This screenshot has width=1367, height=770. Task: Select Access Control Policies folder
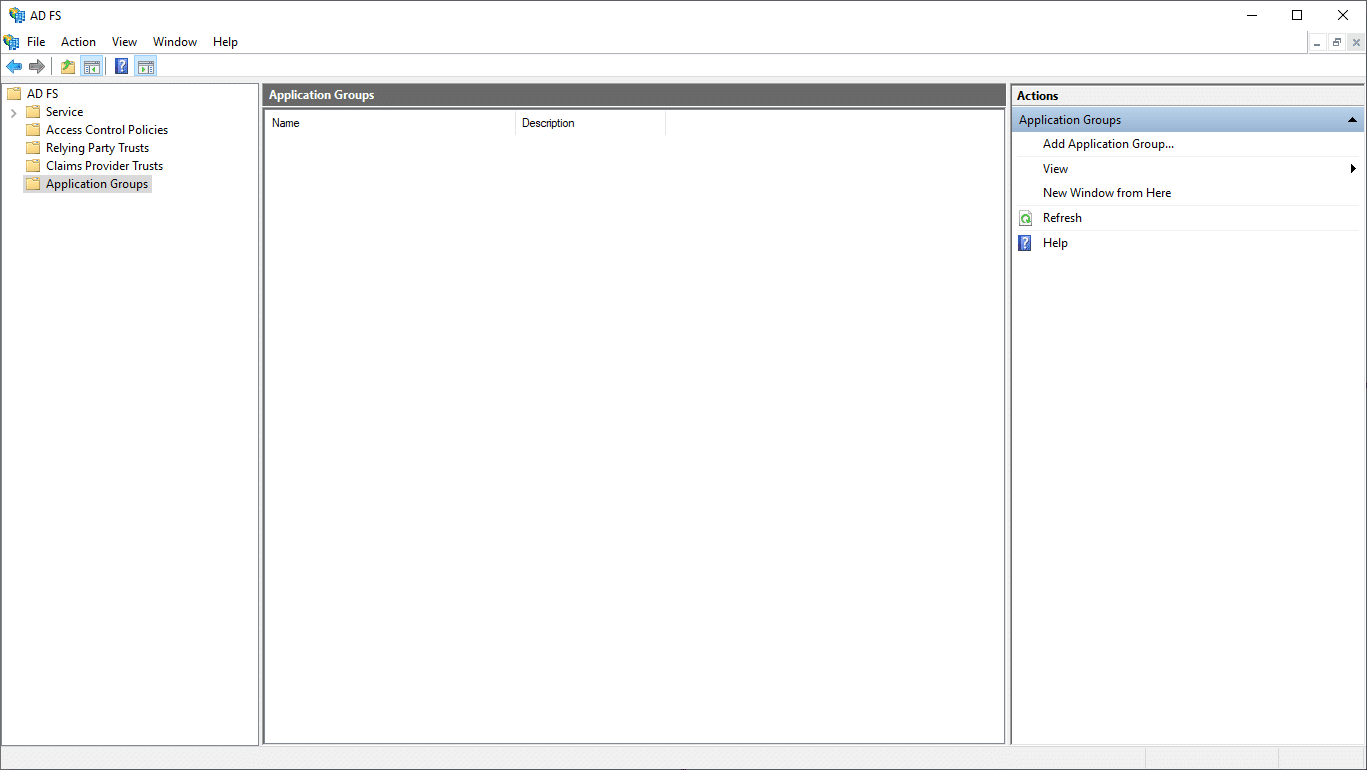107,130
